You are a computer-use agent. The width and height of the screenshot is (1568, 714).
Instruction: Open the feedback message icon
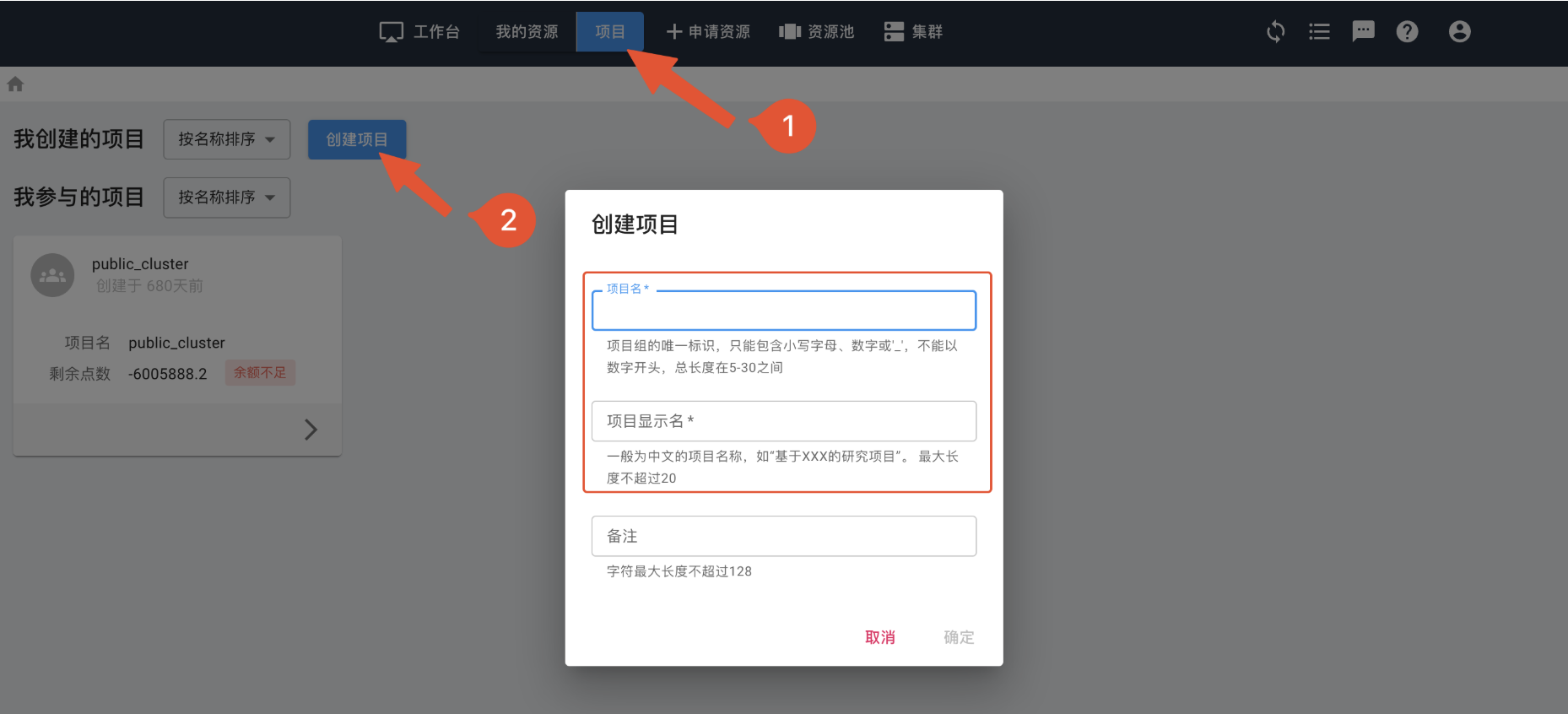[1363, 32]
